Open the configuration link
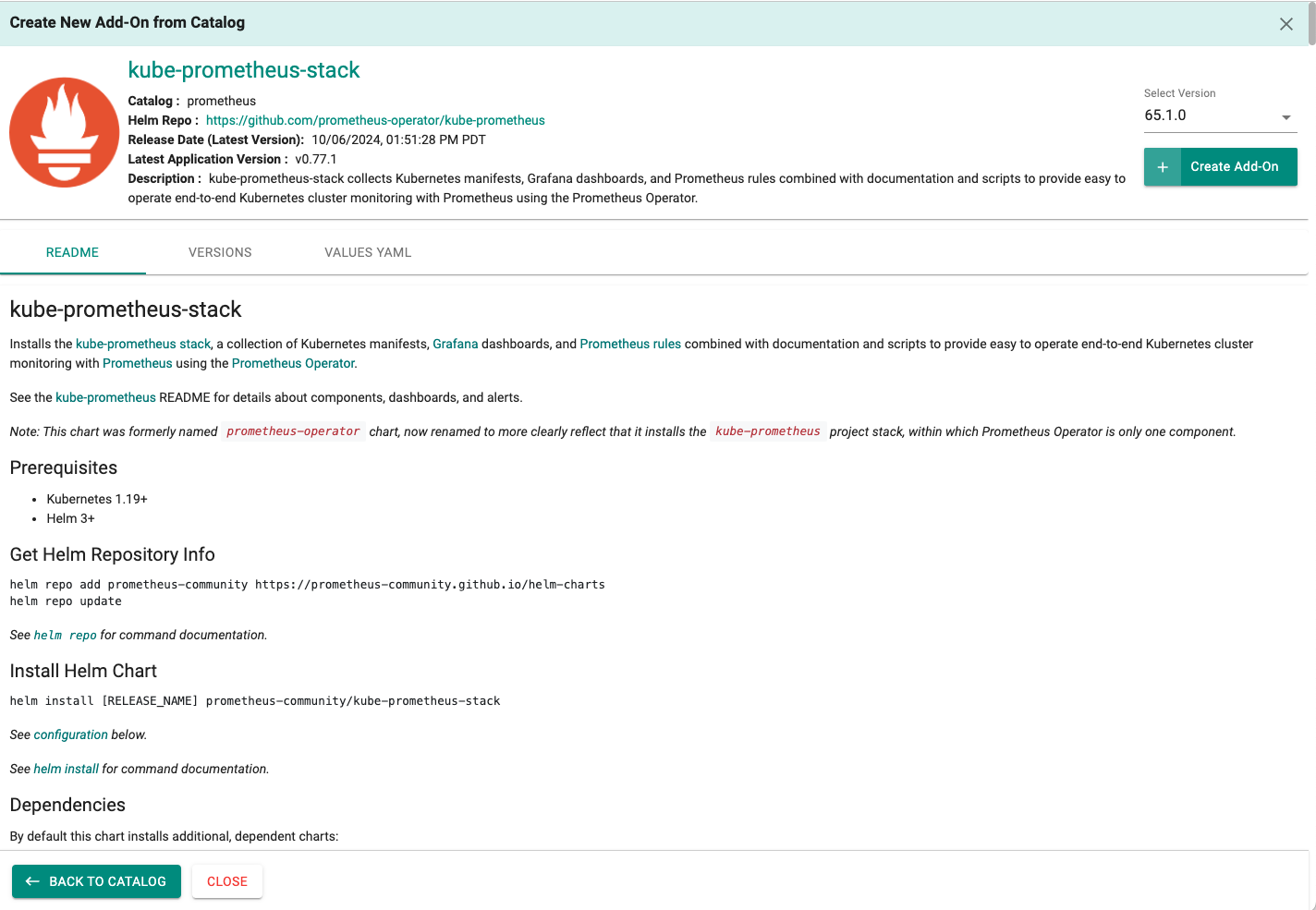 (71, 734)
